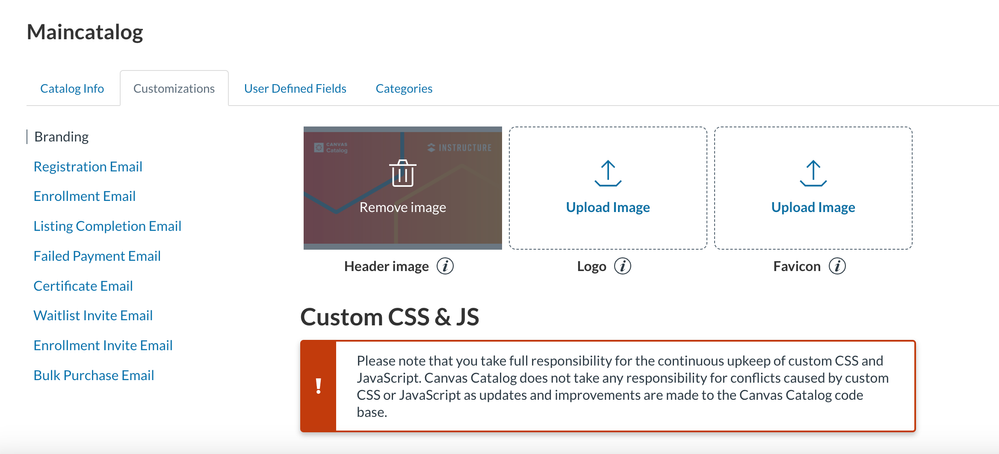Click the Remove image header thumbnail
This screenshot has width=999, height=454.
pos(402,207)
